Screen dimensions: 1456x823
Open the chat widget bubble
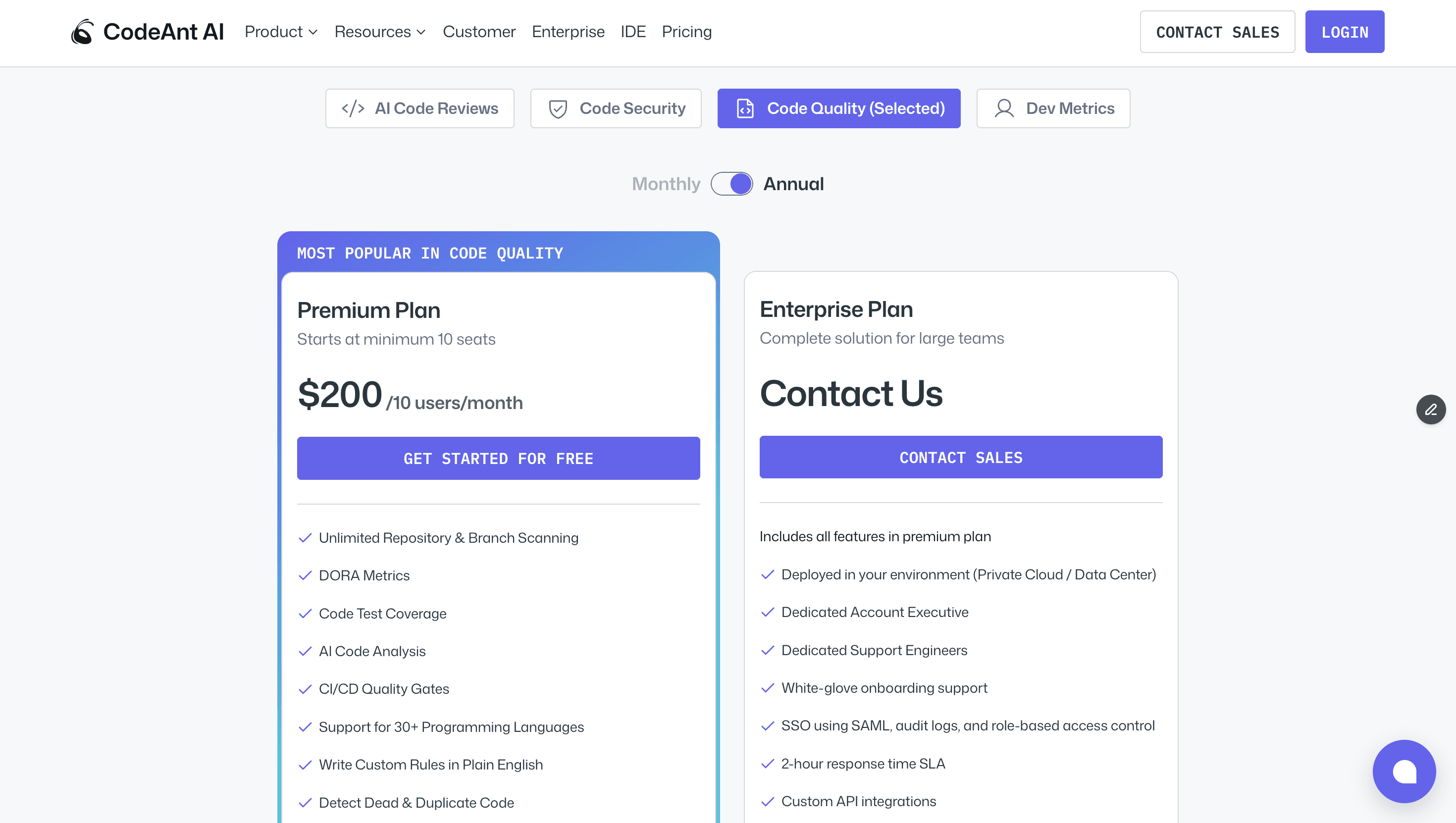[x=1404, y=771]
